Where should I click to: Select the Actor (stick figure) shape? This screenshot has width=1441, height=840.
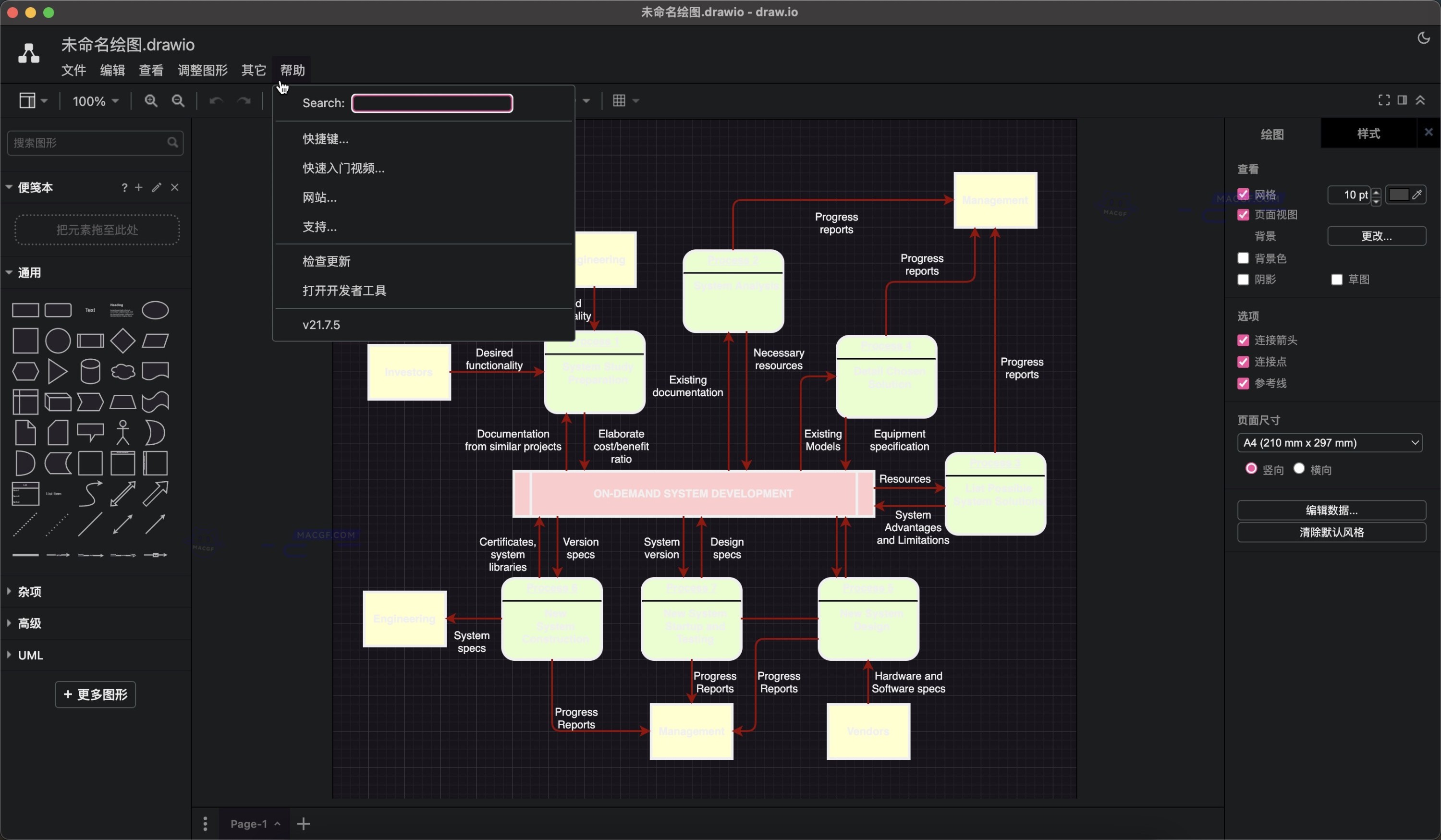tap(122, 432)
